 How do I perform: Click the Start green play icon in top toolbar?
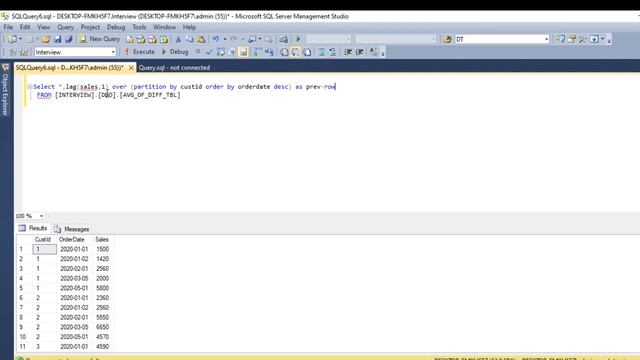[298, 39]
